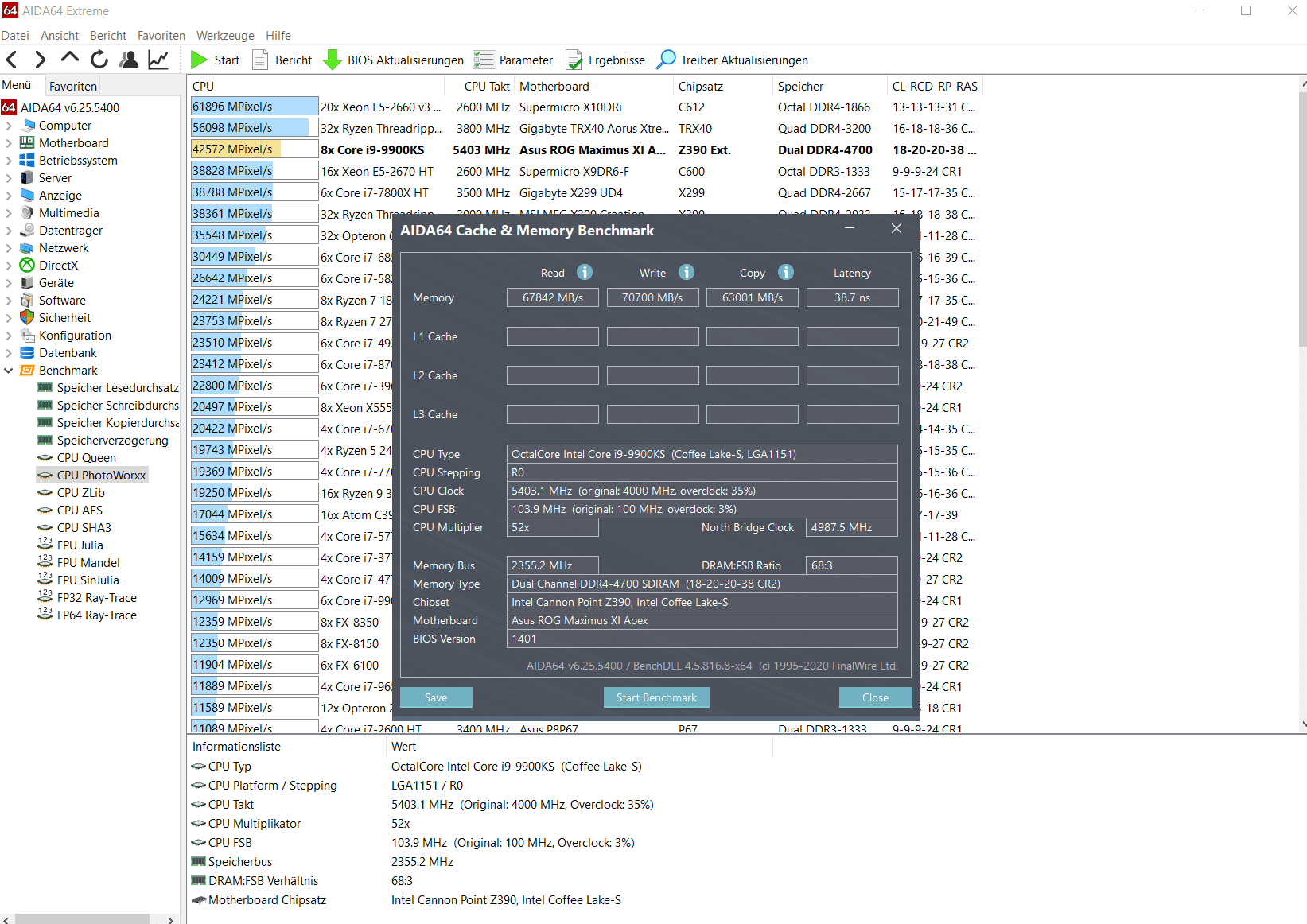Select Motherboard in the sidebar tree
The height and width of the screenshot is (924, 1307).
click(74, 142)
